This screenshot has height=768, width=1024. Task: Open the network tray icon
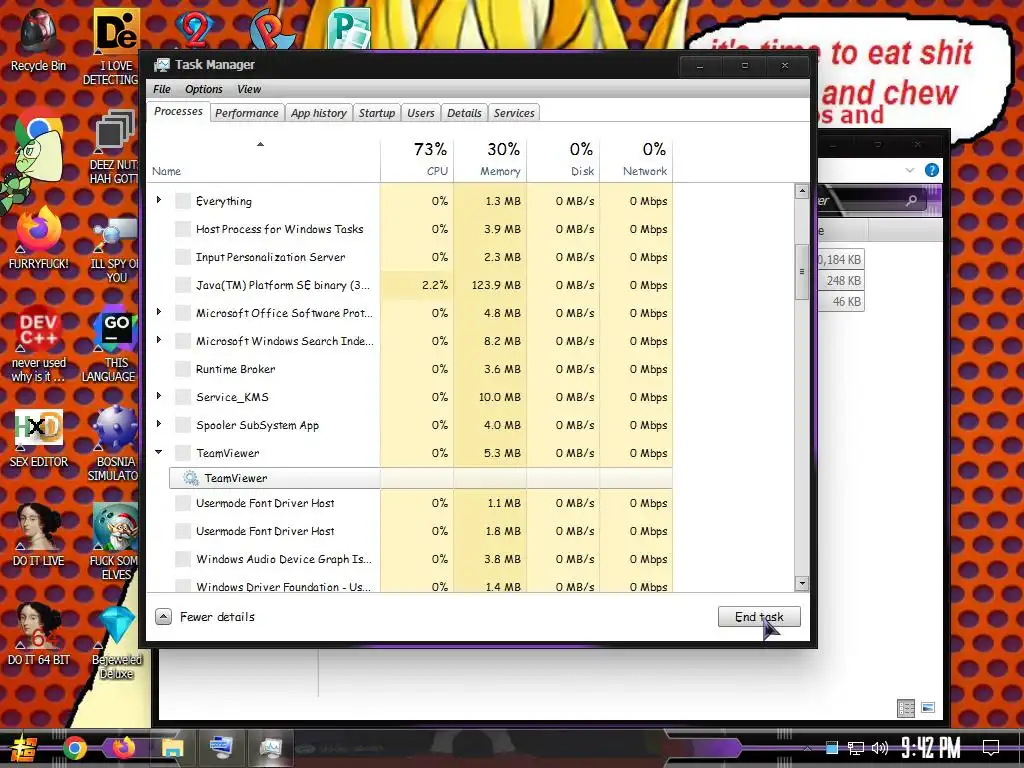[x=856, y=748]
